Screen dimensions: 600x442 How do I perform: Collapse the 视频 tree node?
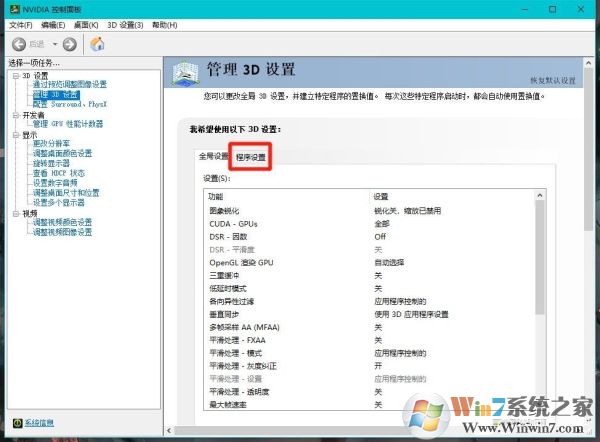click(x=16, y=214)
